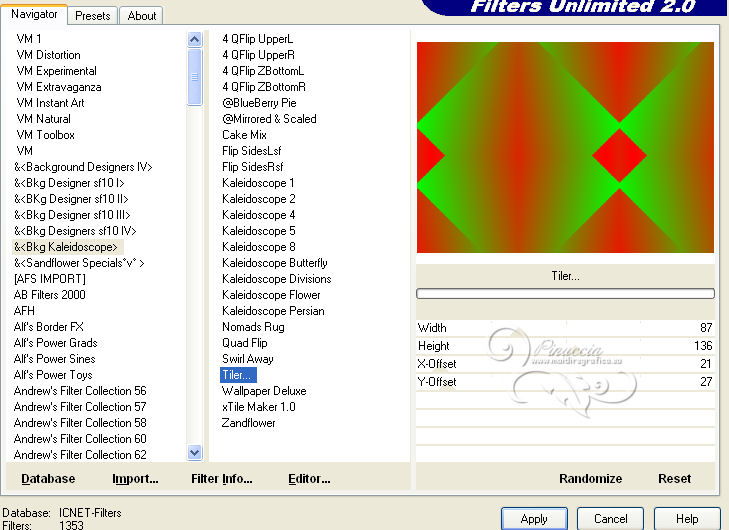Choose the 4 QFlip ZBottomR filter
Viewport: 729px width, 530px height.
click(264, 87)
